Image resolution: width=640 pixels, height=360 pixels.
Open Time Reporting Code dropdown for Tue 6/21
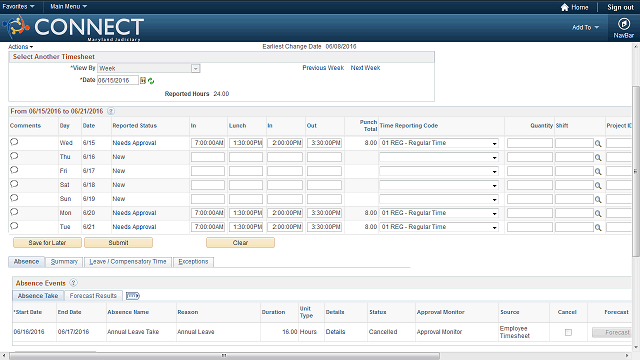point(439,227)
